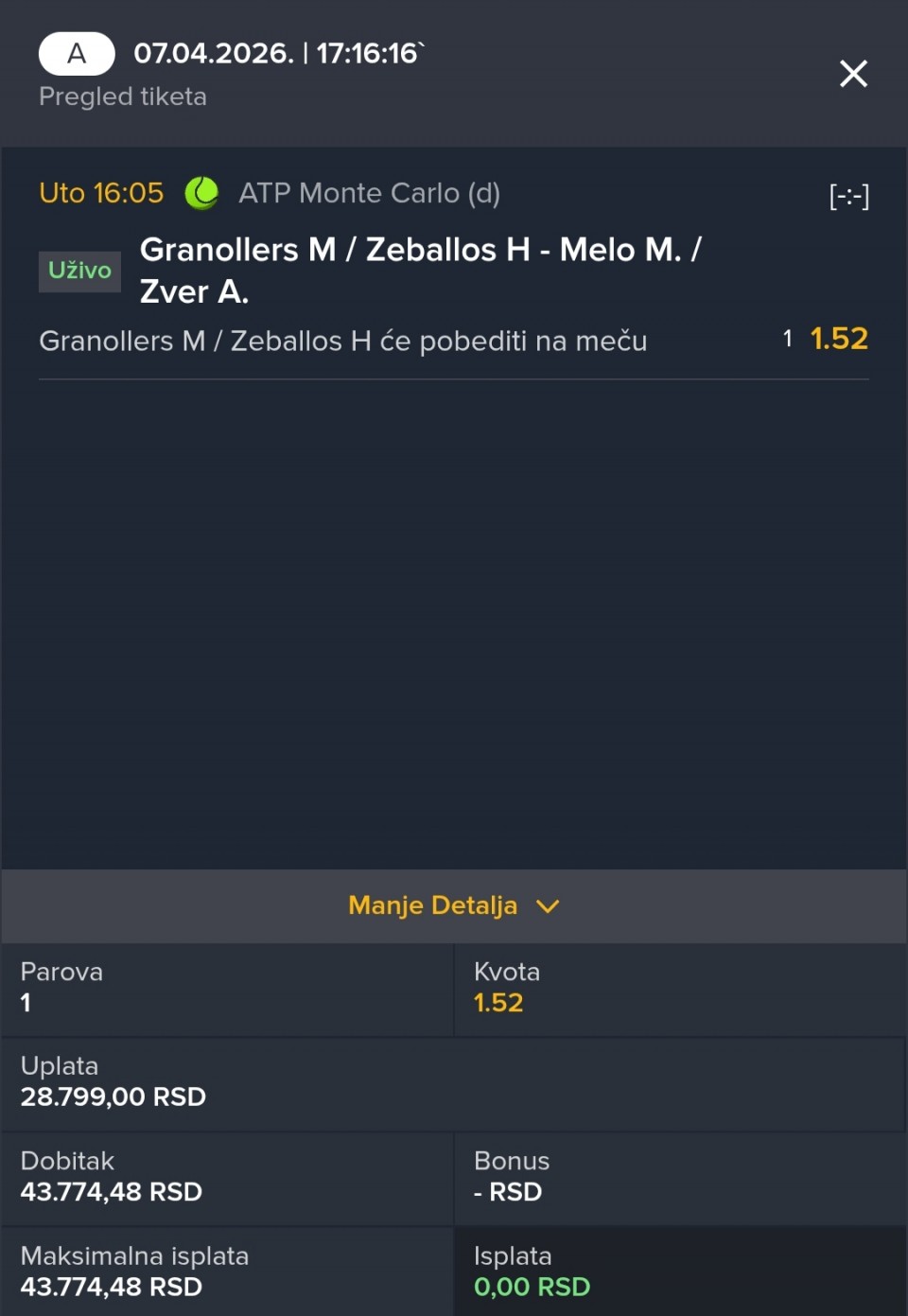This screenshot has width=908, height=1316.
Task: Close the ticket overview with the X icon
Action: (853, 74)
